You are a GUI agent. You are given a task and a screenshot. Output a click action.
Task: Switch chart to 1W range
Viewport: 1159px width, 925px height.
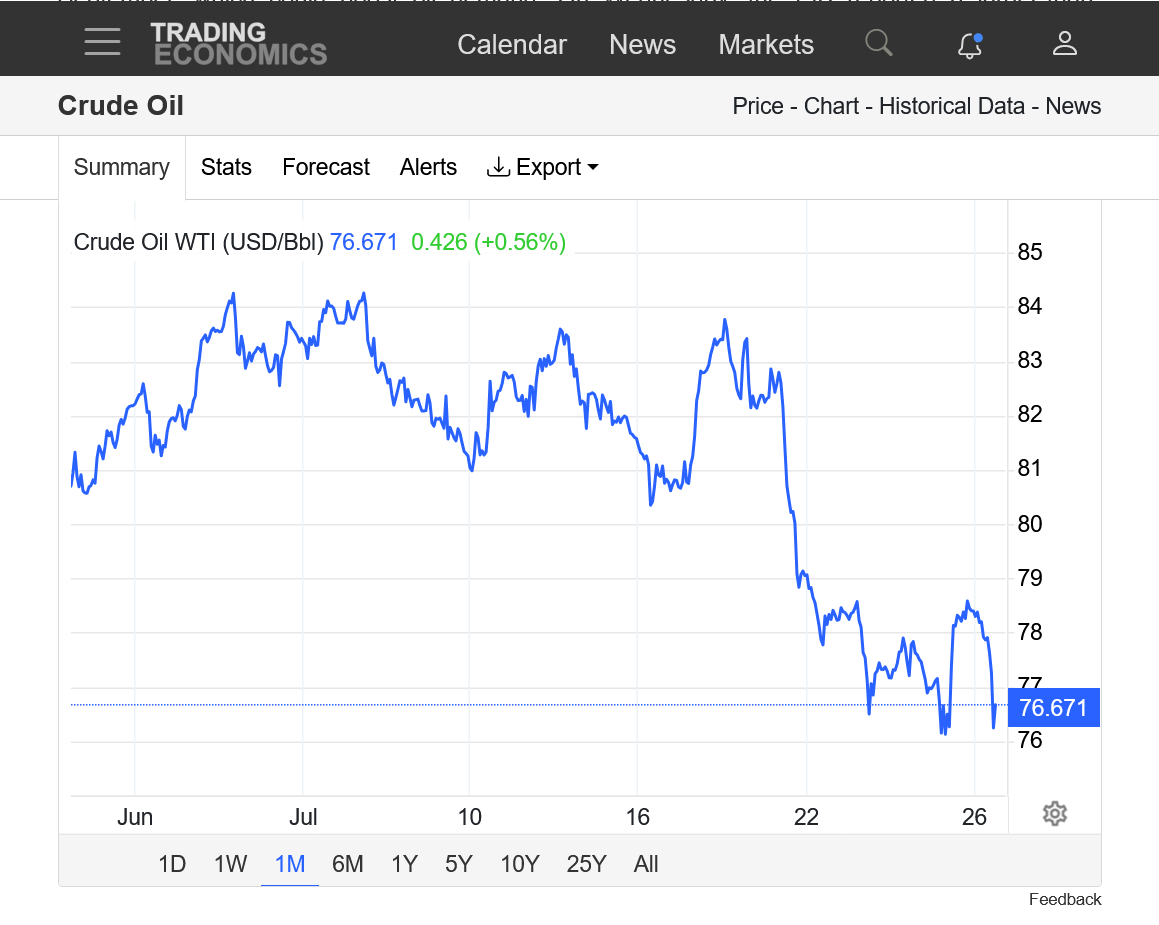click(230, 864)
